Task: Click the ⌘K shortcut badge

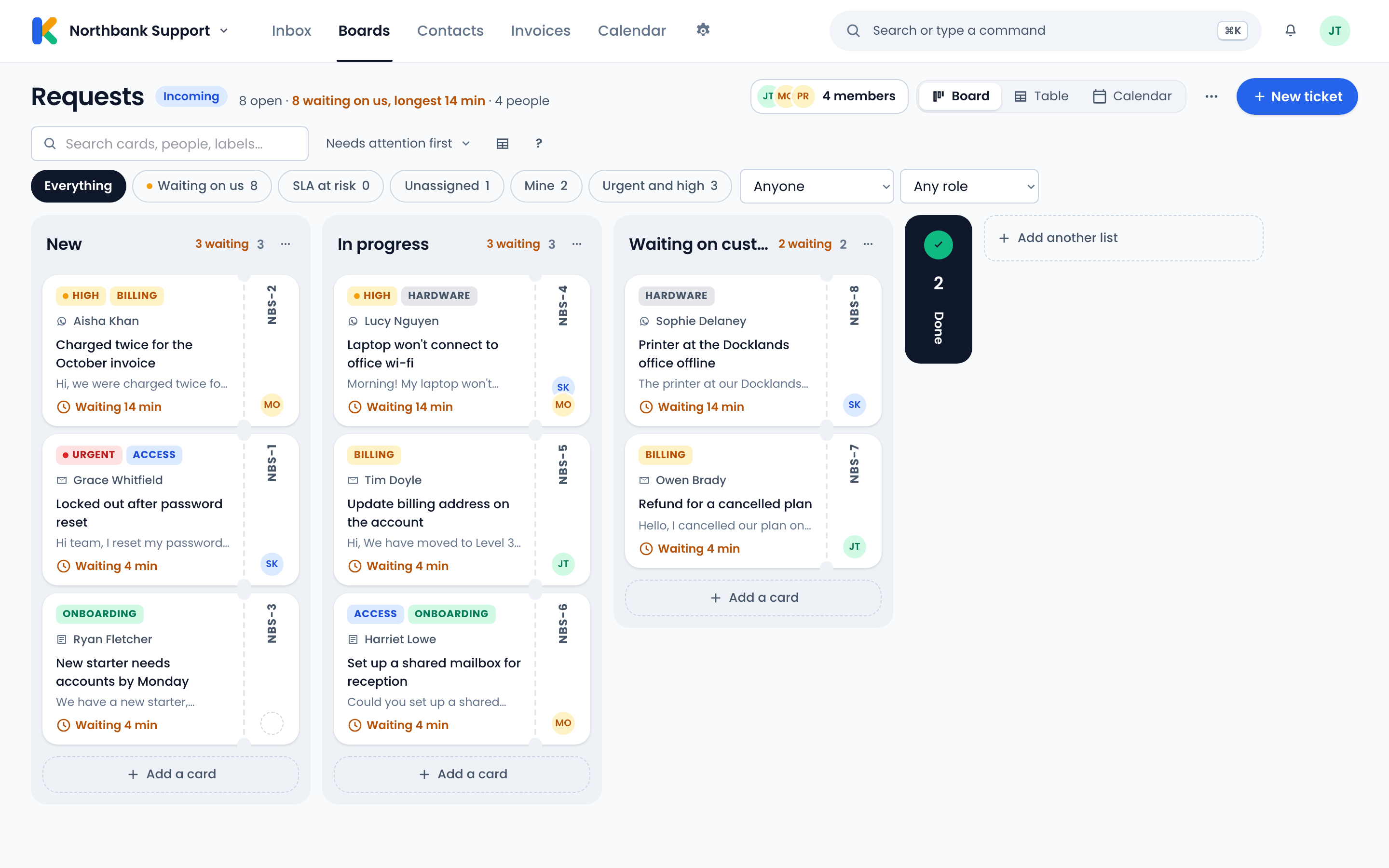Action: pos(1232,30)
